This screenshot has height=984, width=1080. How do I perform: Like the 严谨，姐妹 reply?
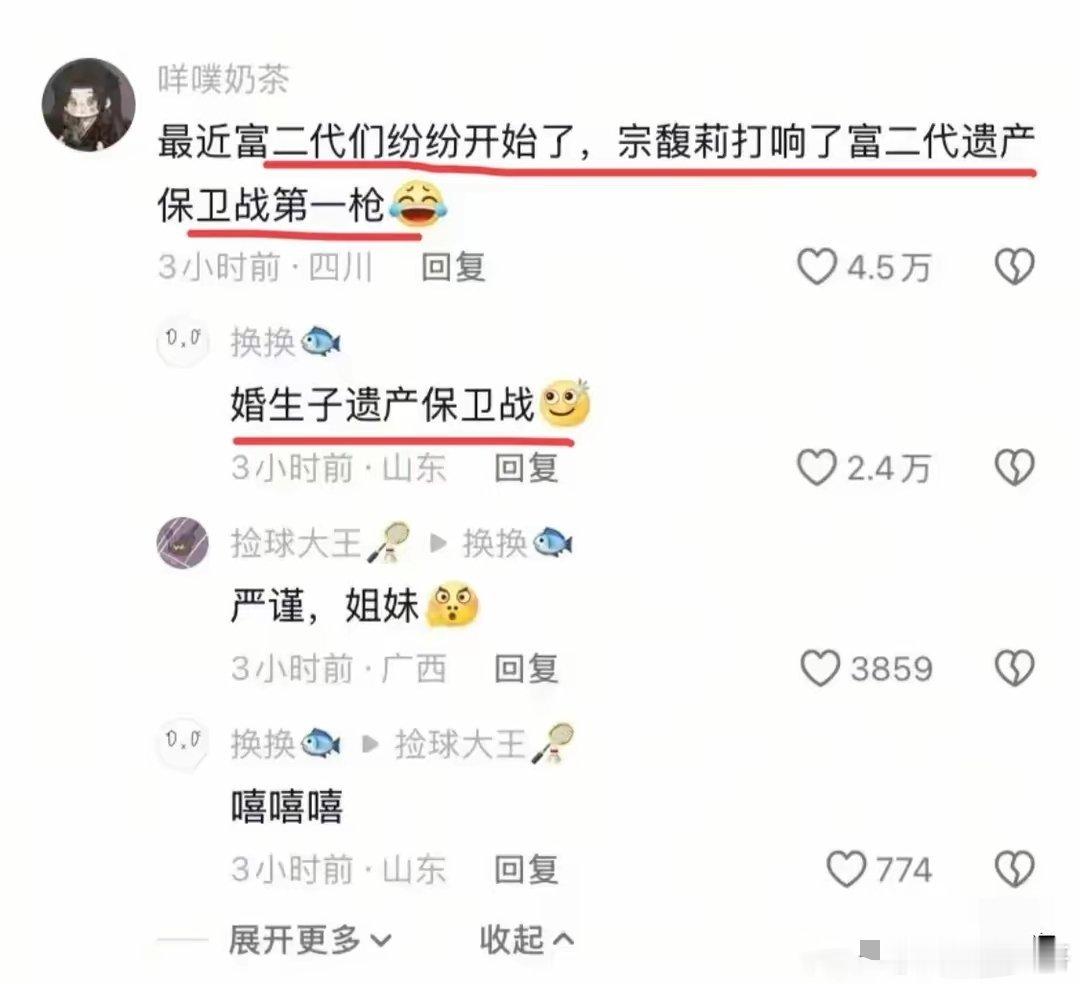(x=820, y=669)
